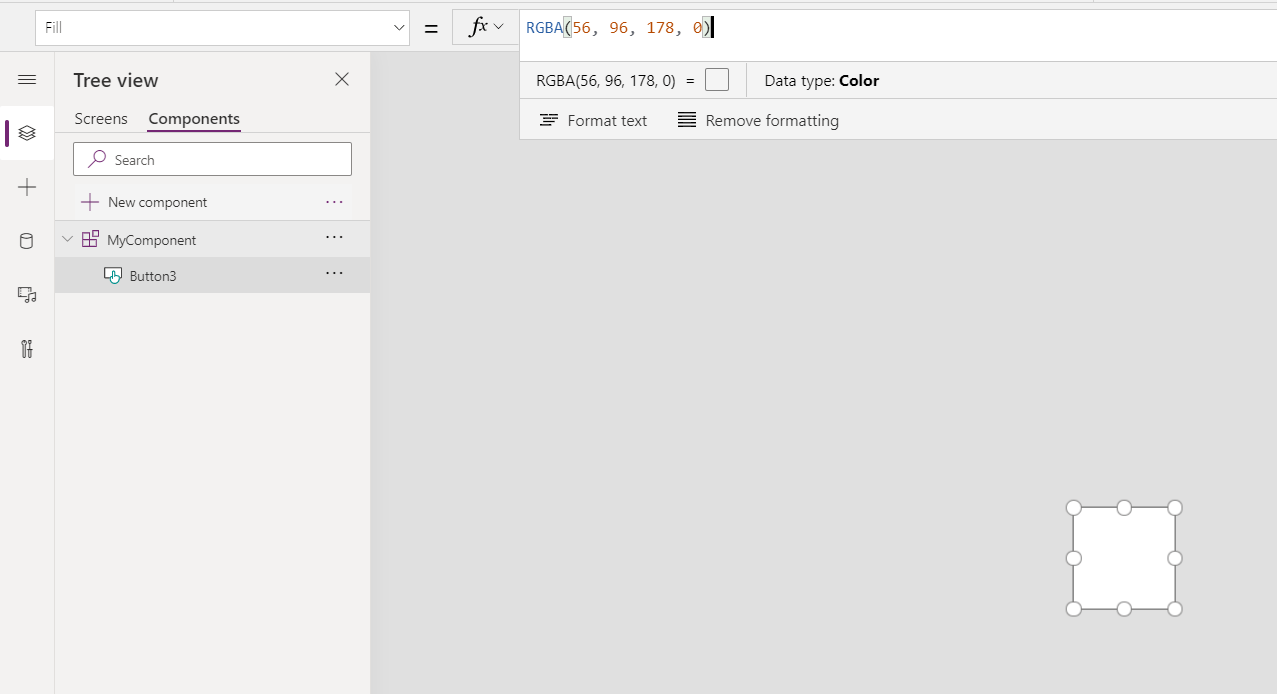Select the Tree view icon in left rail
Screen dimensions: 1277x694
tap(26, 133)
